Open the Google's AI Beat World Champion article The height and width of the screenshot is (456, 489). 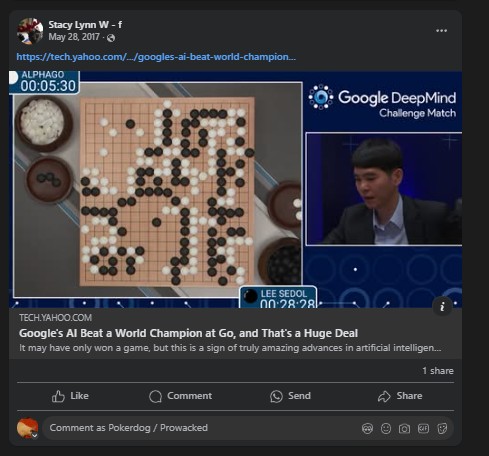(x=188, y=333)
